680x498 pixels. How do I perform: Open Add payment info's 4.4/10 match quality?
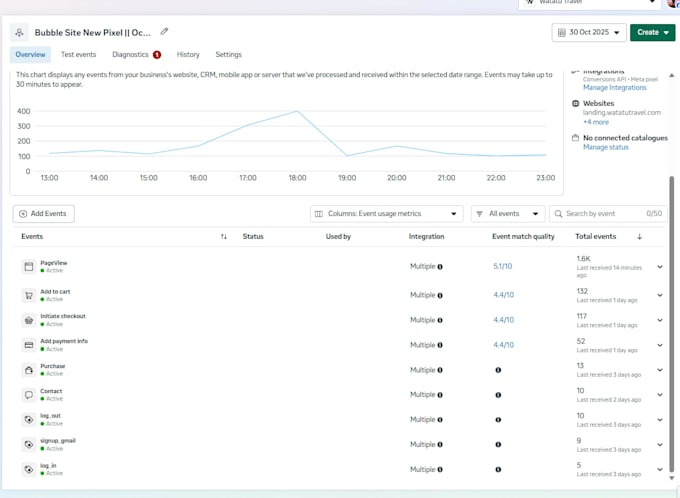(x=503, y=345)
